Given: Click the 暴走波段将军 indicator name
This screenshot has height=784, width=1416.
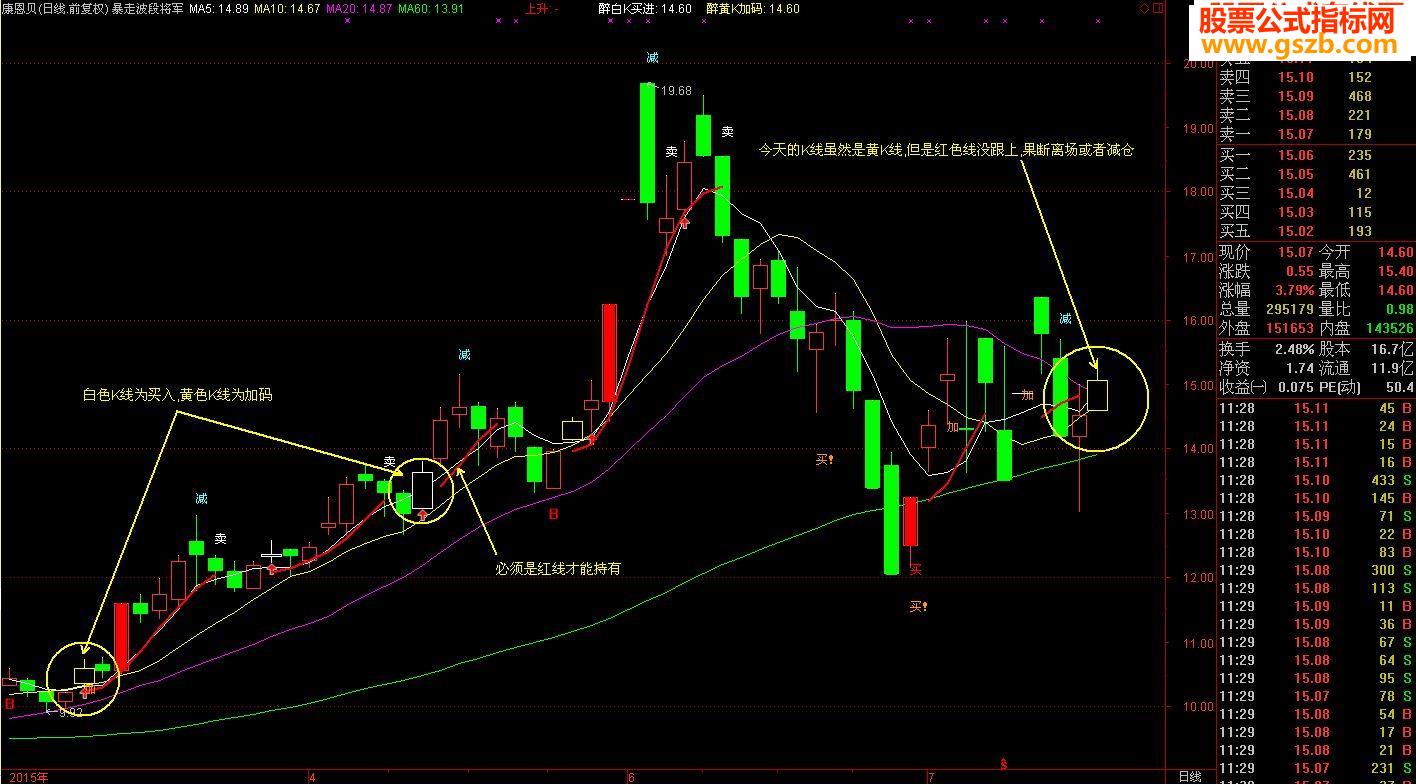Looking at the screenshot, I should pos(146,8).
